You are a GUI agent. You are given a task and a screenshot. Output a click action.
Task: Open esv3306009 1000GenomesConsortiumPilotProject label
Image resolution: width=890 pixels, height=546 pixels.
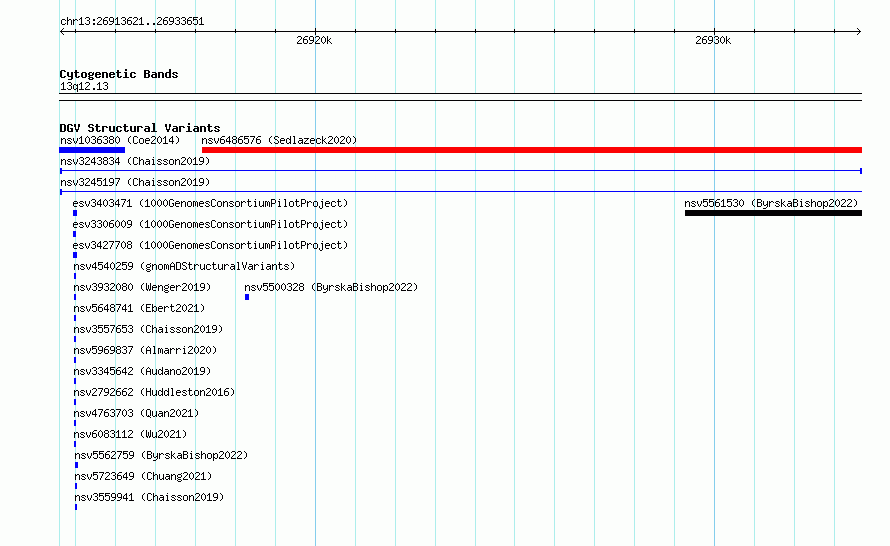pyautogui.click(x=210, y=224)
